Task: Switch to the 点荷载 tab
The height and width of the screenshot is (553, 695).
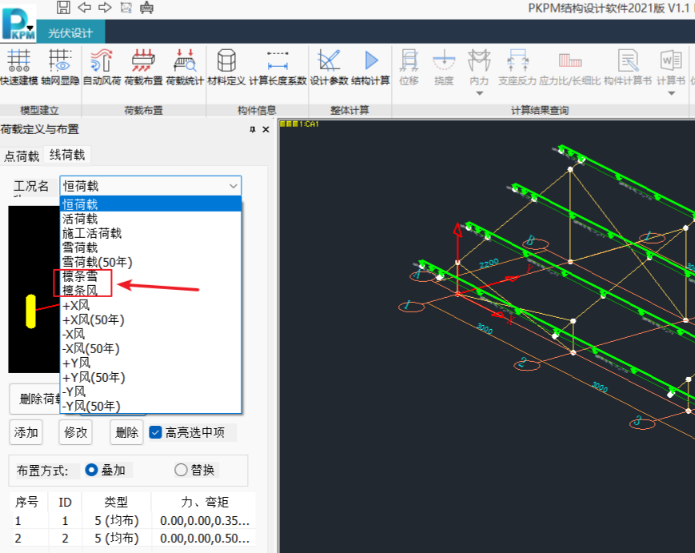Action: tap(21, 155)
